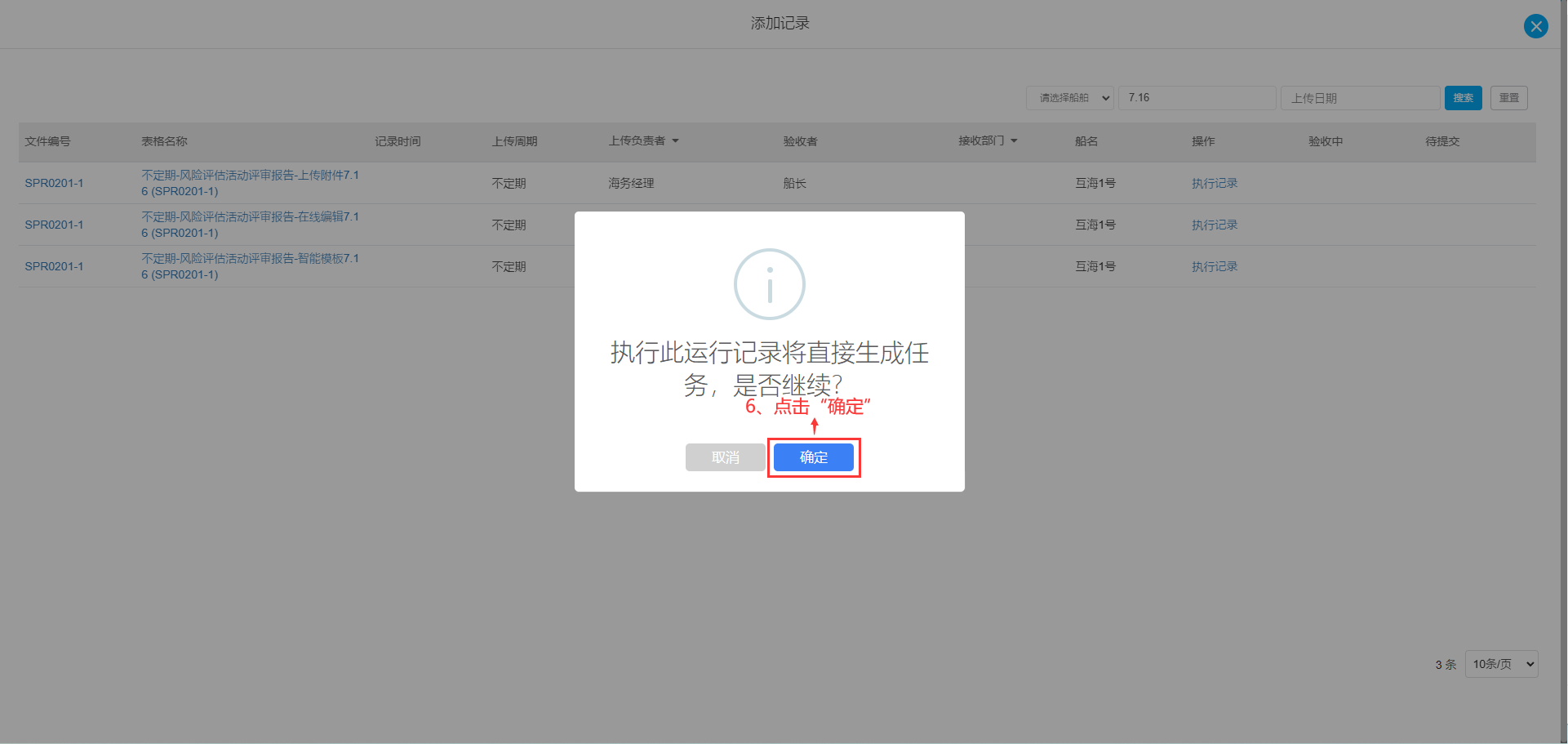The image size is (1568, 744).
Task: Open 不定期-风险评估活动评审报告-上传附件7.16 link
Action: coord(250,183)
